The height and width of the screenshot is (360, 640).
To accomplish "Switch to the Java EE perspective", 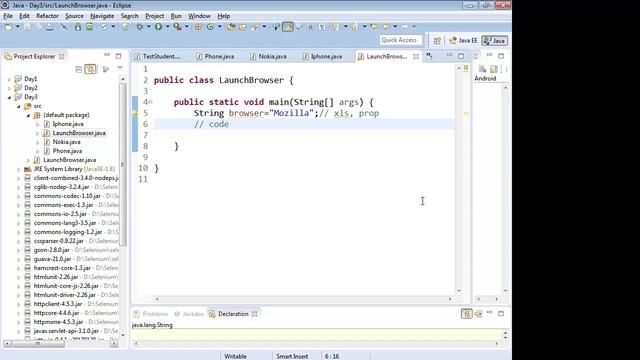I will tap(463, 40).
